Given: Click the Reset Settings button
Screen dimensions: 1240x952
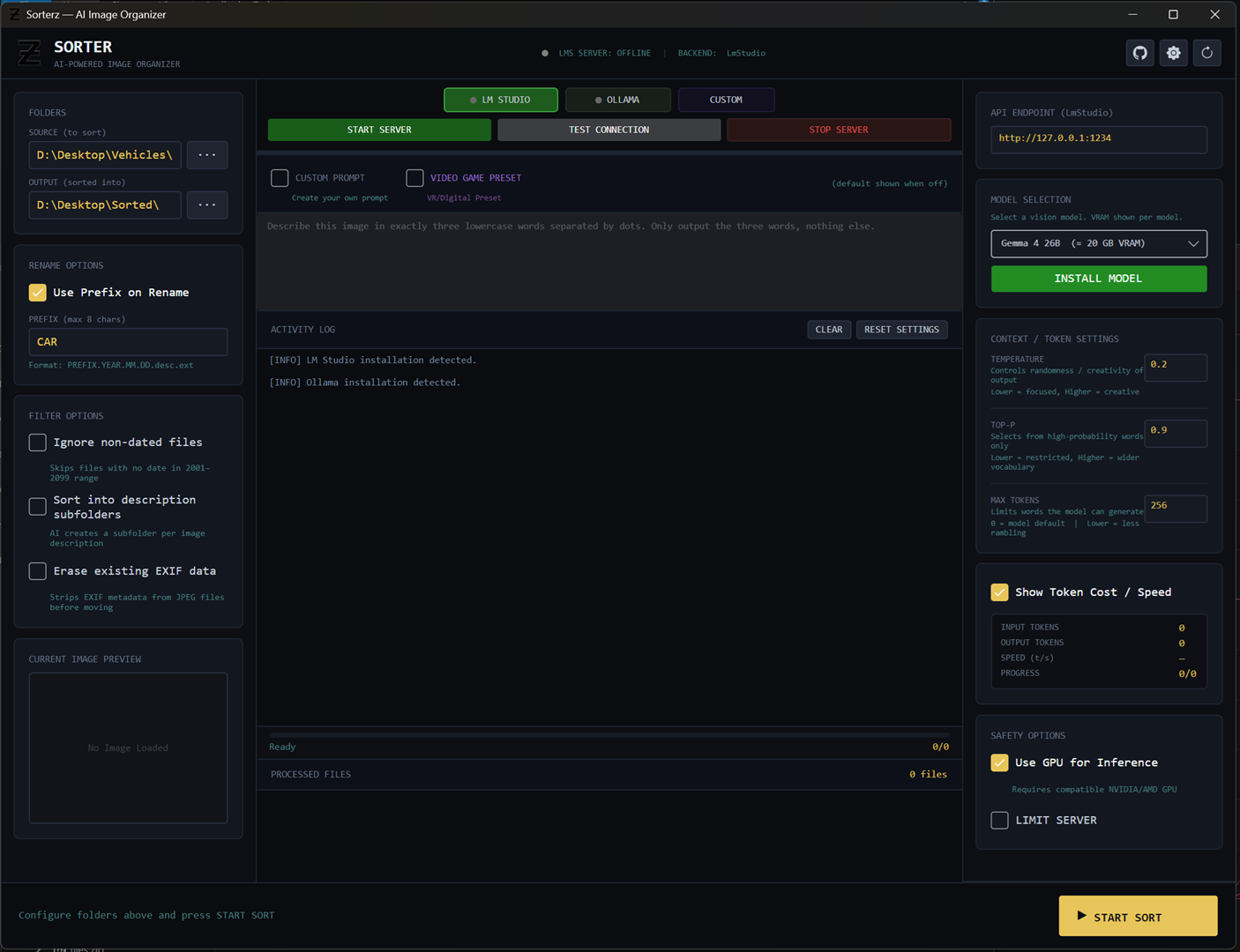Looking at the screenshot, I should (901, 330).
